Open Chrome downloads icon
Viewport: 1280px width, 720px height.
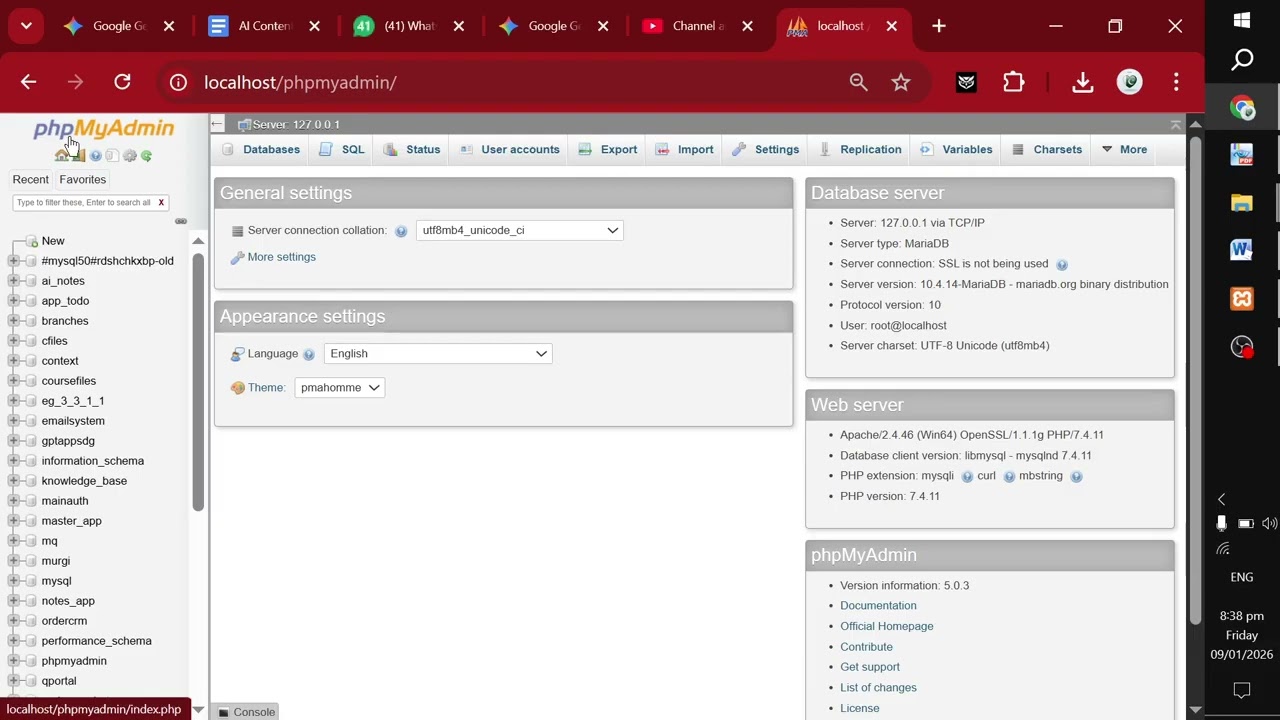pyautogui.click(x=1082, y=83)
